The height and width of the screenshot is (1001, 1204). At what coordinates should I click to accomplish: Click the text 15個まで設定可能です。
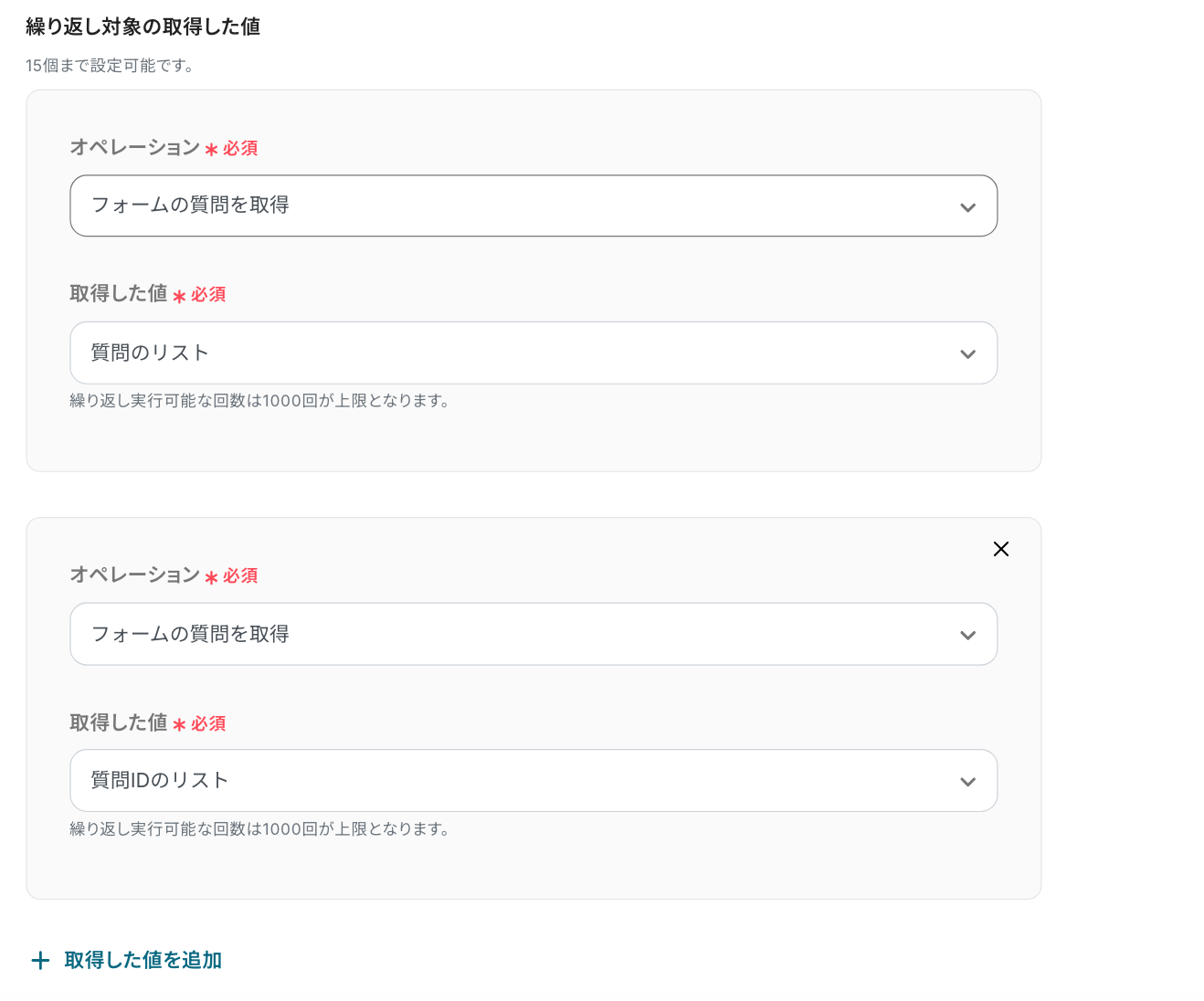coord(110,66)
